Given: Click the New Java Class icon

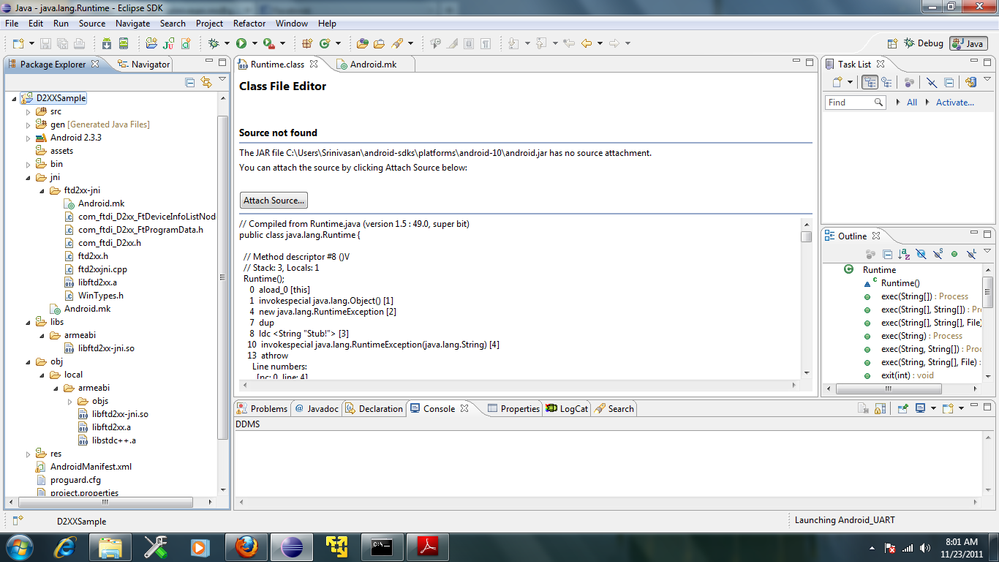Looking at the screenshot, I should (324, 43).
